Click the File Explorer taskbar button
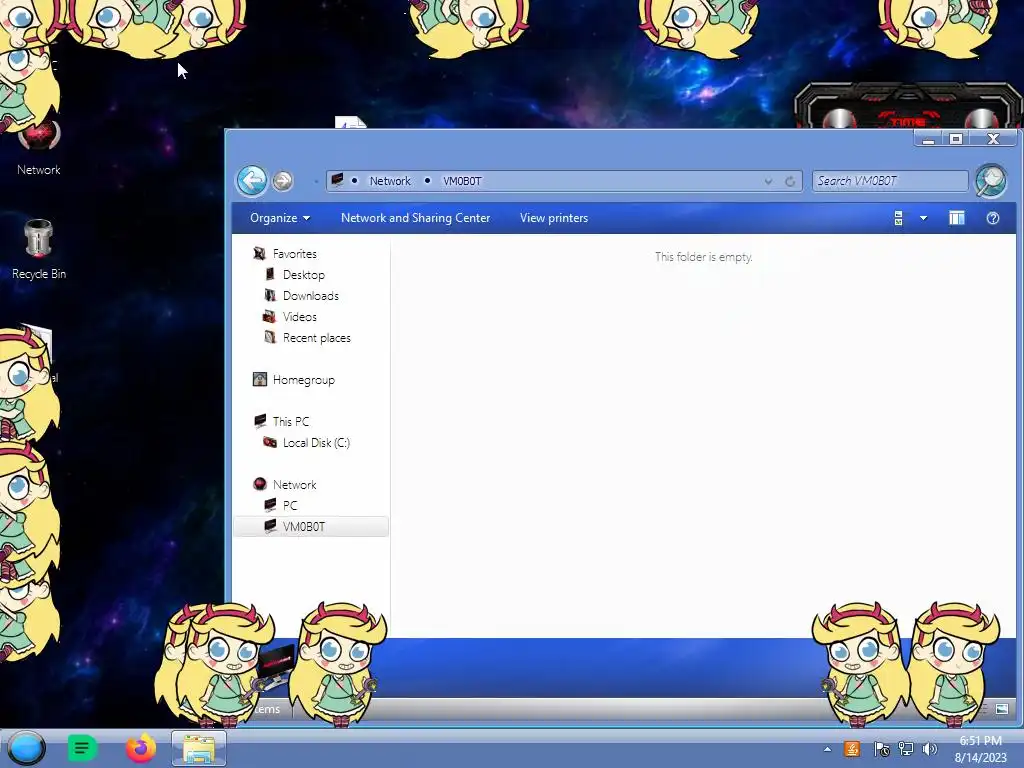Viewport: 1024px width, 768px height. click(199, 748)
